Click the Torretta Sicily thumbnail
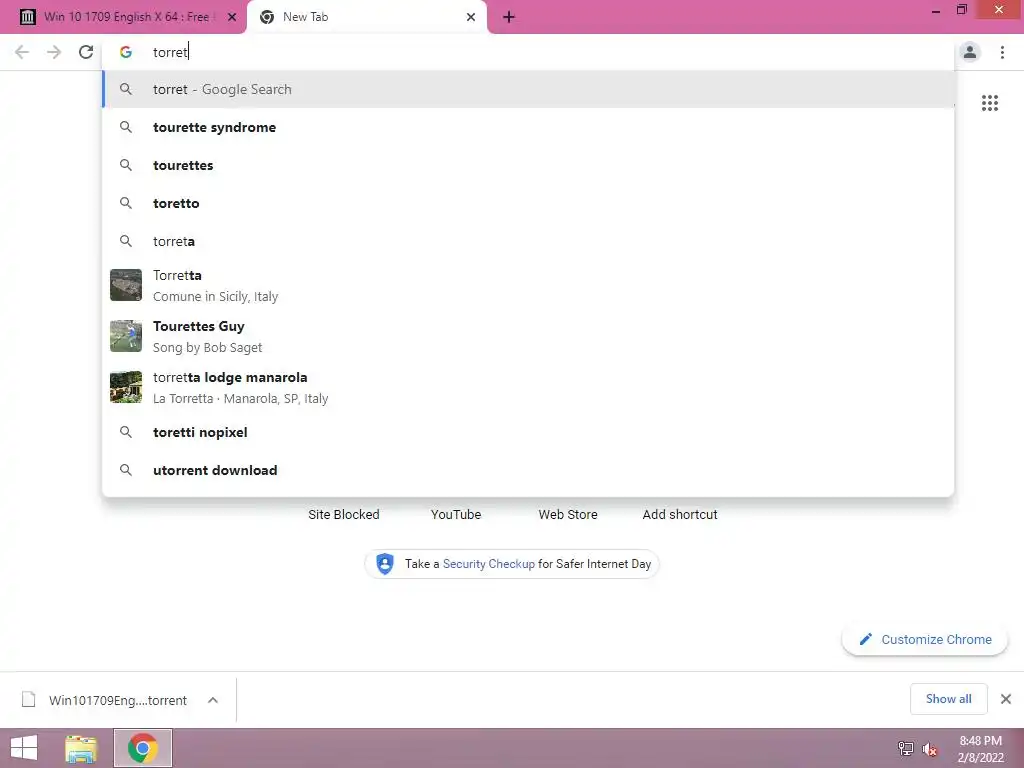 126,285
